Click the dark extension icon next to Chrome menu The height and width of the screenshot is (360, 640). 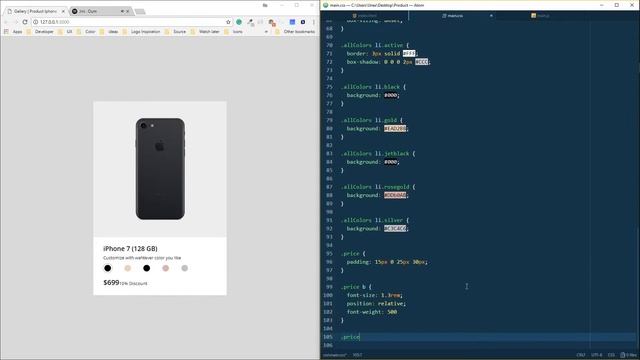click(x=303, y=22)
